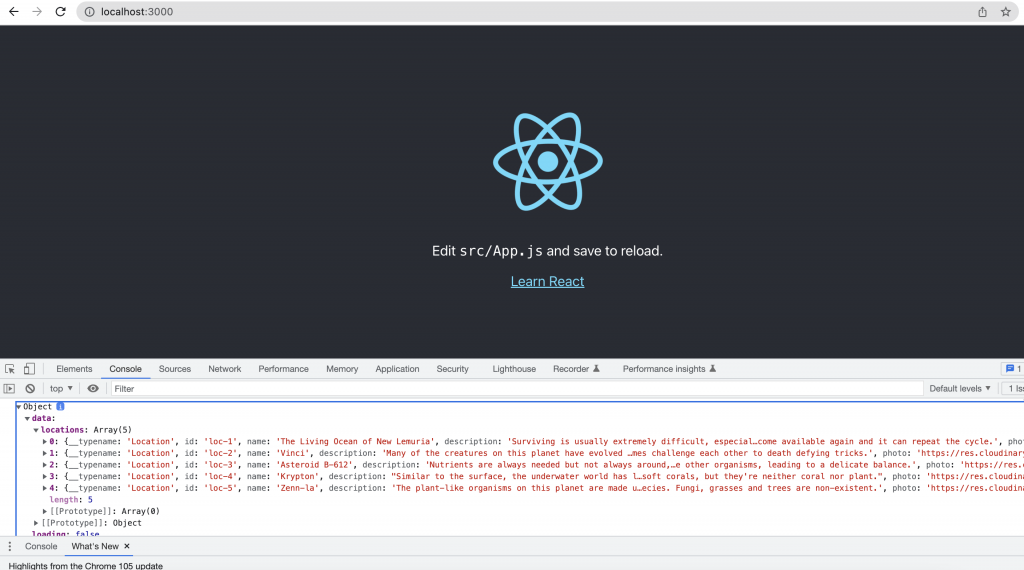This screenshot has height=570, width=1024.
Task: Open the Performance insights tab
Action: (669, 369)
